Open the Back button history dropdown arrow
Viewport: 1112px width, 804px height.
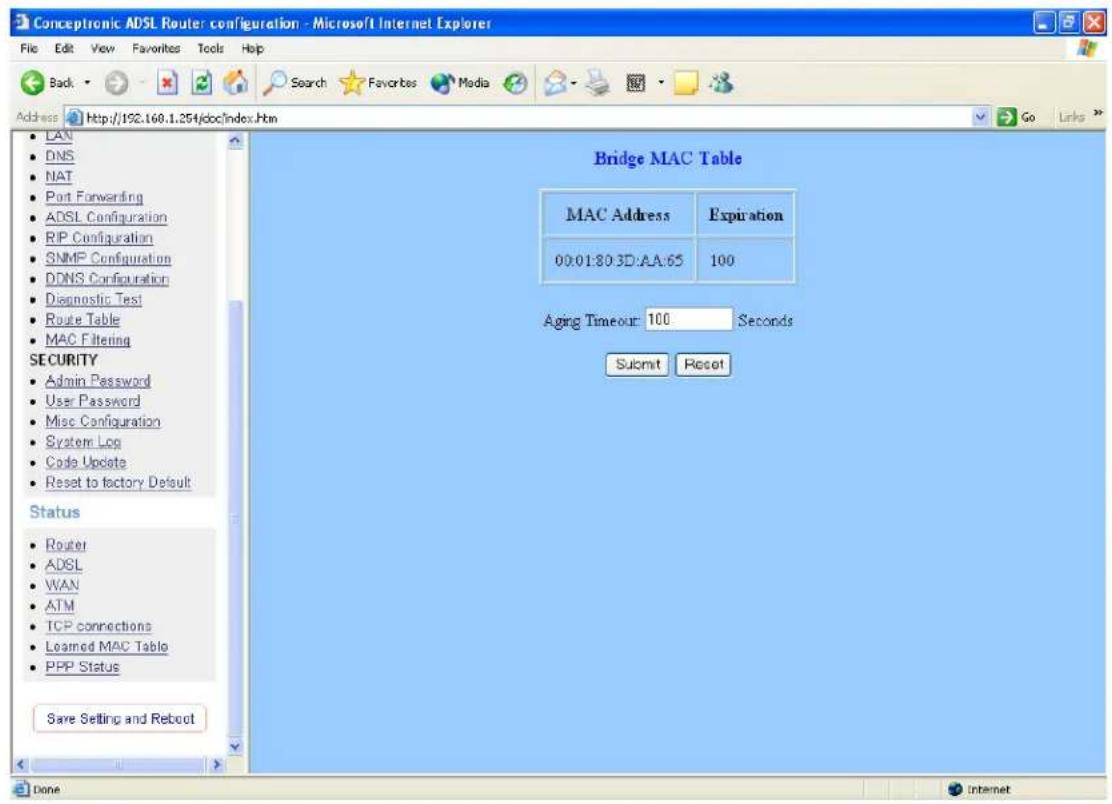(87, 83)
